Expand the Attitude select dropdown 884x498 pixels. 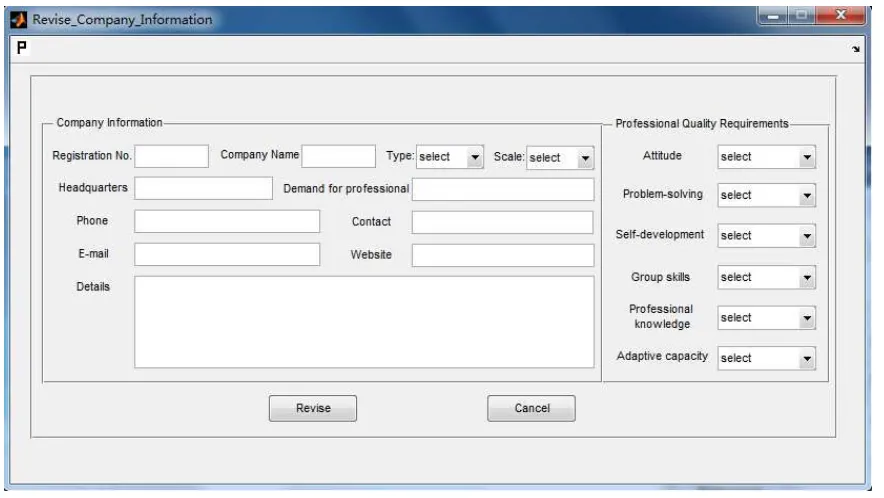[766, 157]
